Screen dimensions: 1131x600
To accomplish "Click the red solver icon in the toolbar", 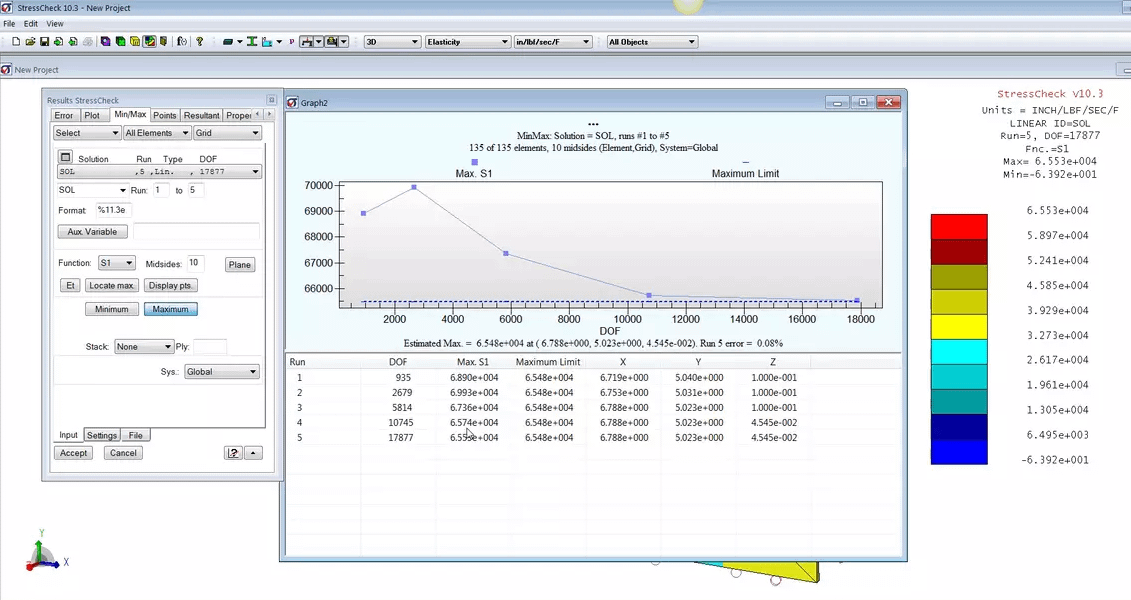I will tap(307, 42).
